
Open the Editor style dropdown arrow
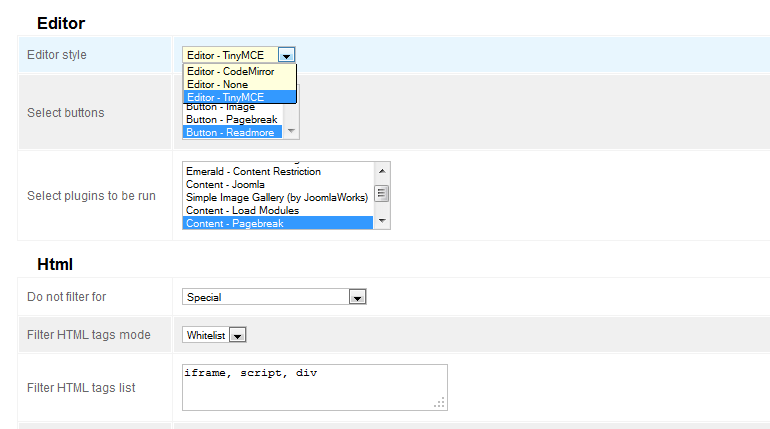pos(287,55)
